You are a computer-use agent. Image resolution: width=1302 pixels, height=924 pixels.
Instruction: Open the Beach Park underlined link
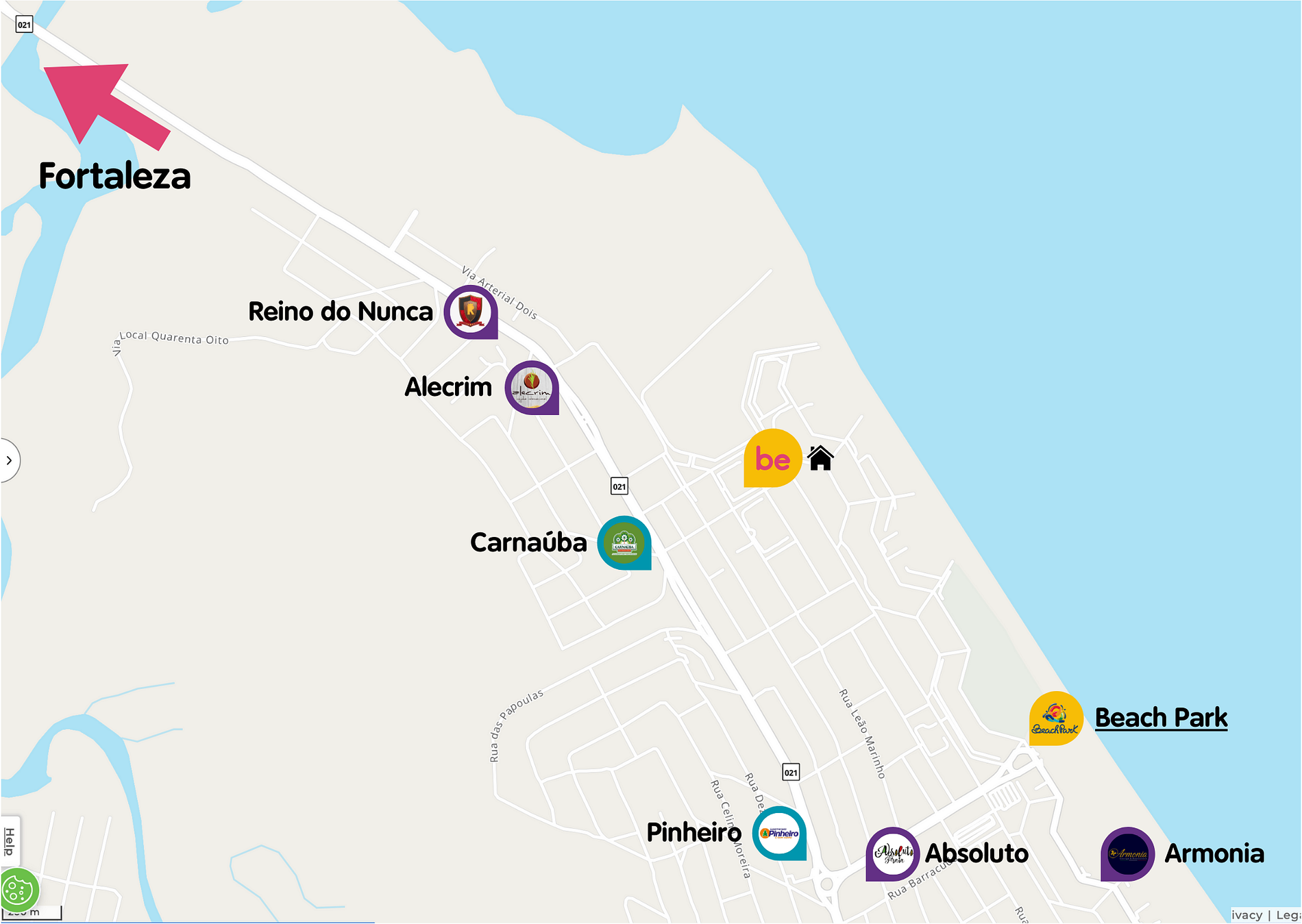(1162, 717)
